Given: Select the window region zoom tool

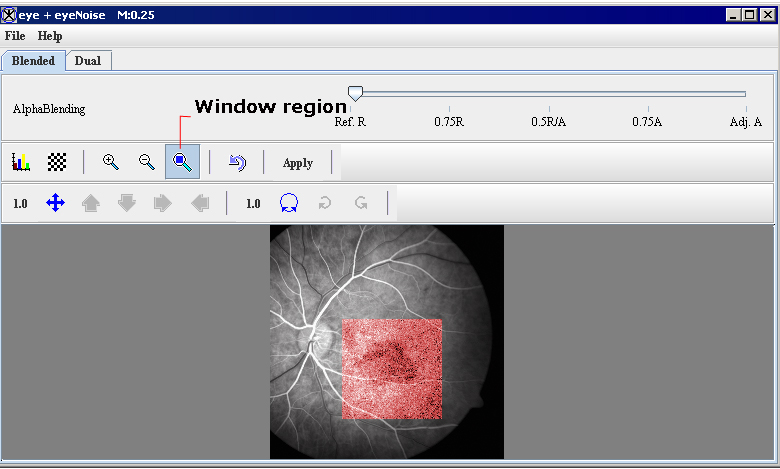Looking at the screenshot, I should [x=183, y=162].
